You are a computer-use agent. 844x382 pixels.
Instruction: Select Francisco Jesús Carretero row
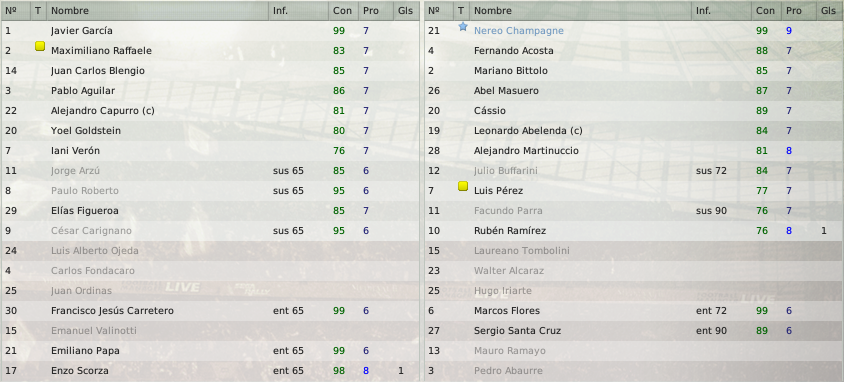point(210,311)
